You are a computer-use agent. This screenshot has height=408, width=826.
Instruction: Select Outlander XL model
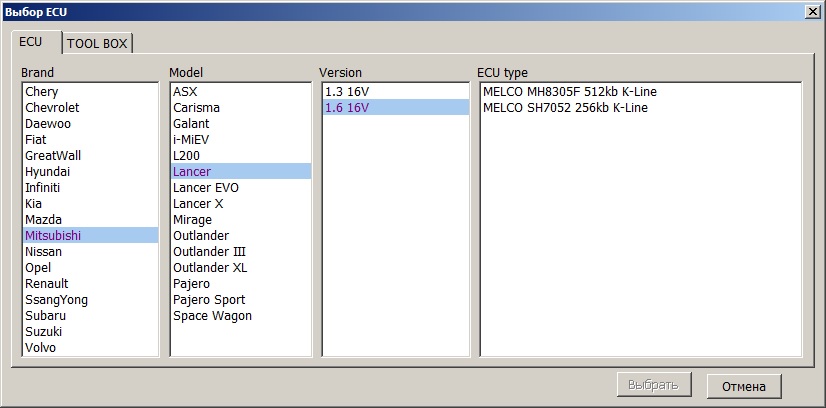click(x=241, y=267)
